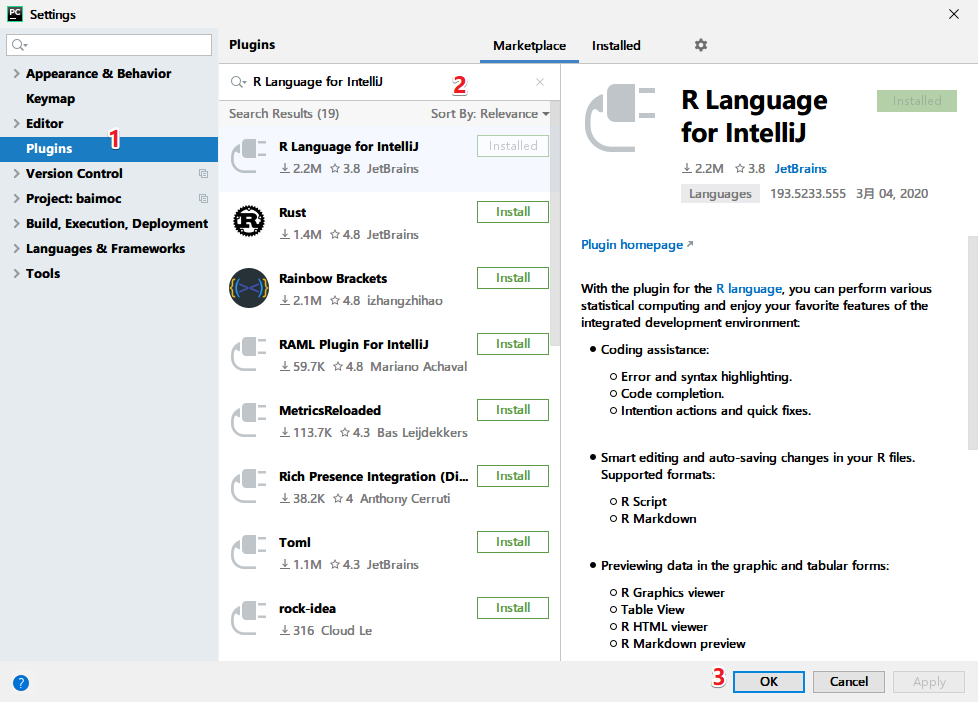Click the Cancel button

click(x=848, y=682)
